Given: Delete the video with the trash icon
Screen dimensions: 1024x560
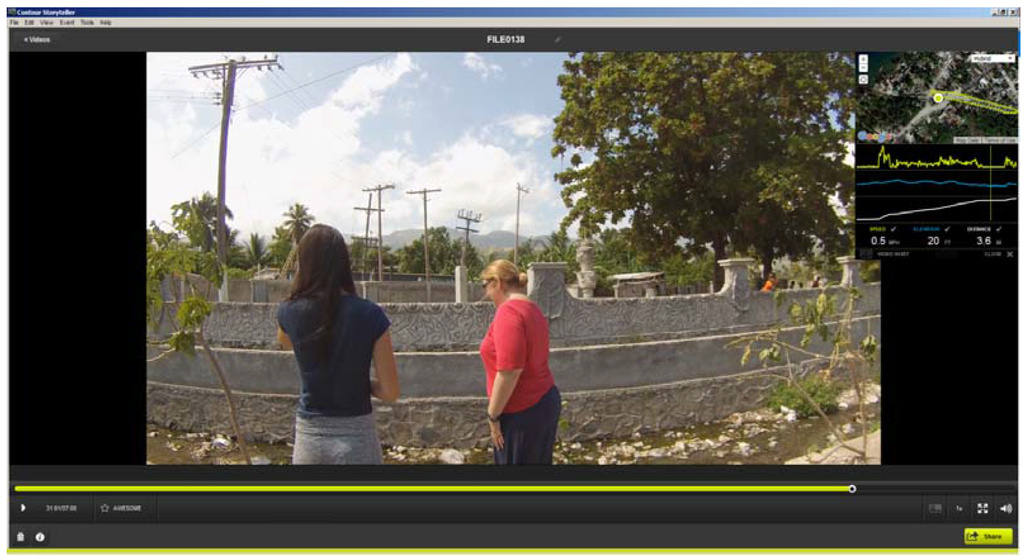Looking at the screenshot, I should click(x=20, y=537).
